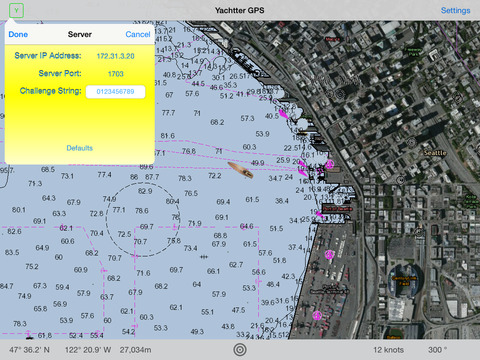The image size is (480, 360).
Task: Tap the green Y server icon
Action: (x=16, y=11)
